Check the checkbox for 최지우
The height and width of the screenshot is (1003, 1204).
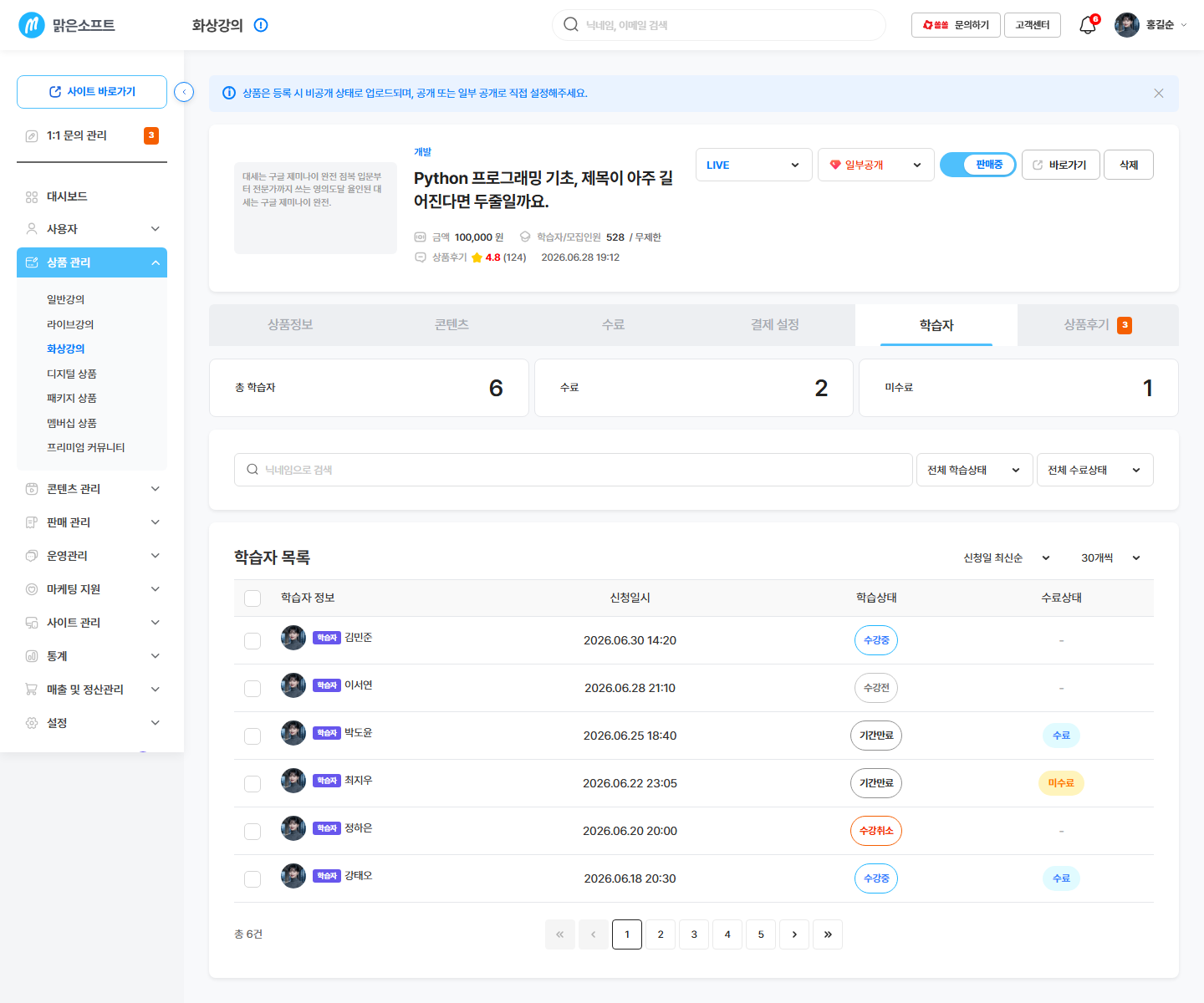point(253,784)
